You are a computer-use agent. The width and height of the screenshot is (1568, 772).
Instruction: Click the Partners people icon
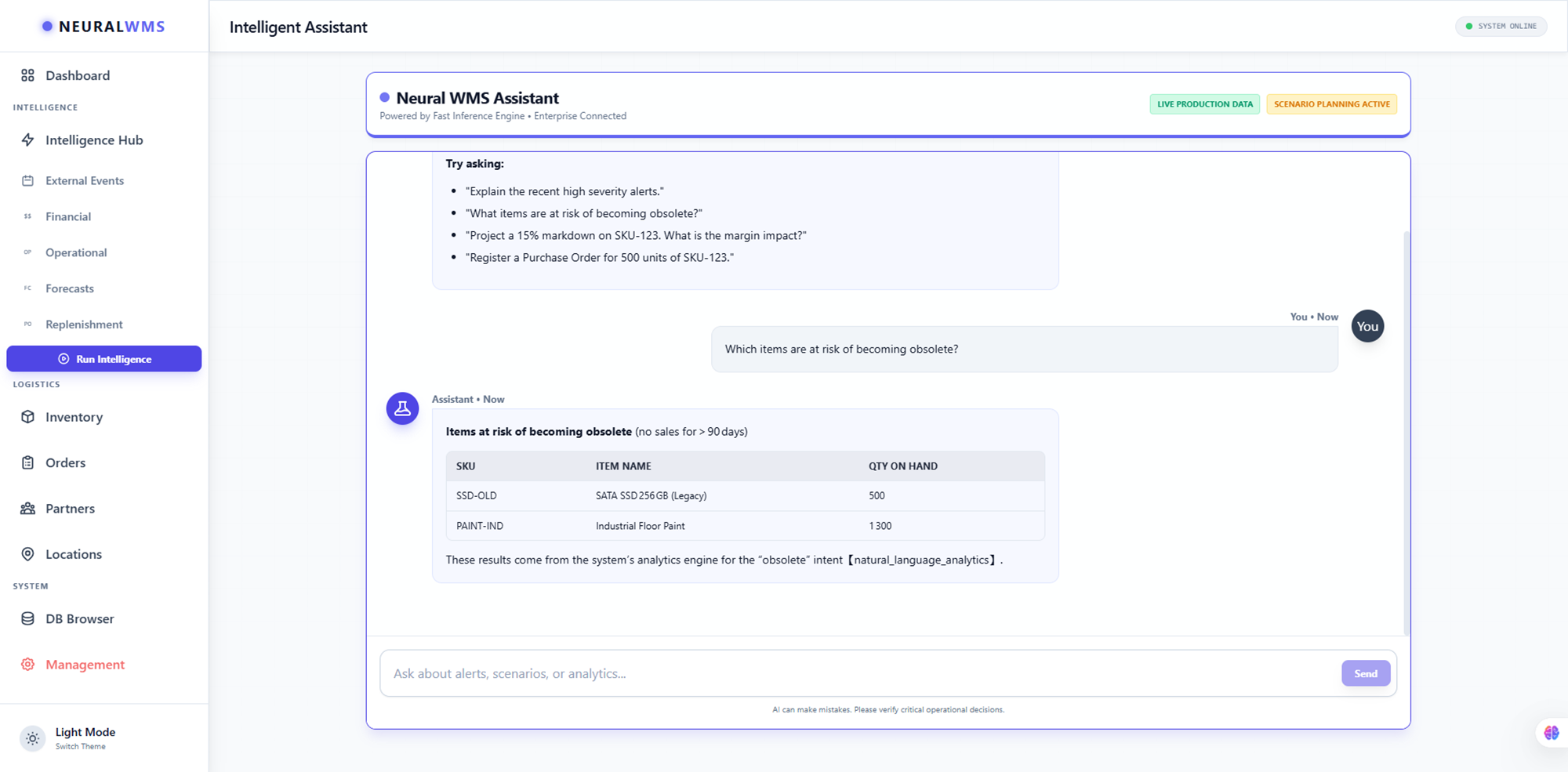tap(28, 508)
